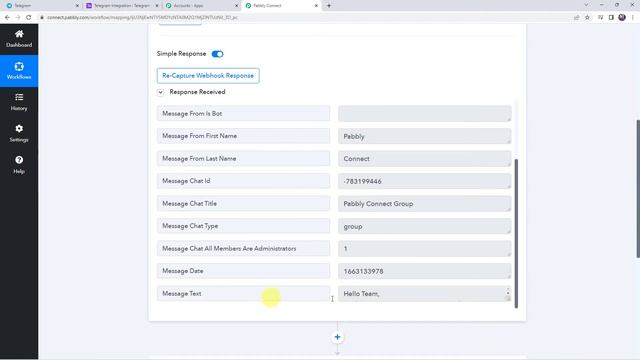Open the browser menu three dots
The width and height of the screenshot is (640, 360).
(x=633, y=18)
